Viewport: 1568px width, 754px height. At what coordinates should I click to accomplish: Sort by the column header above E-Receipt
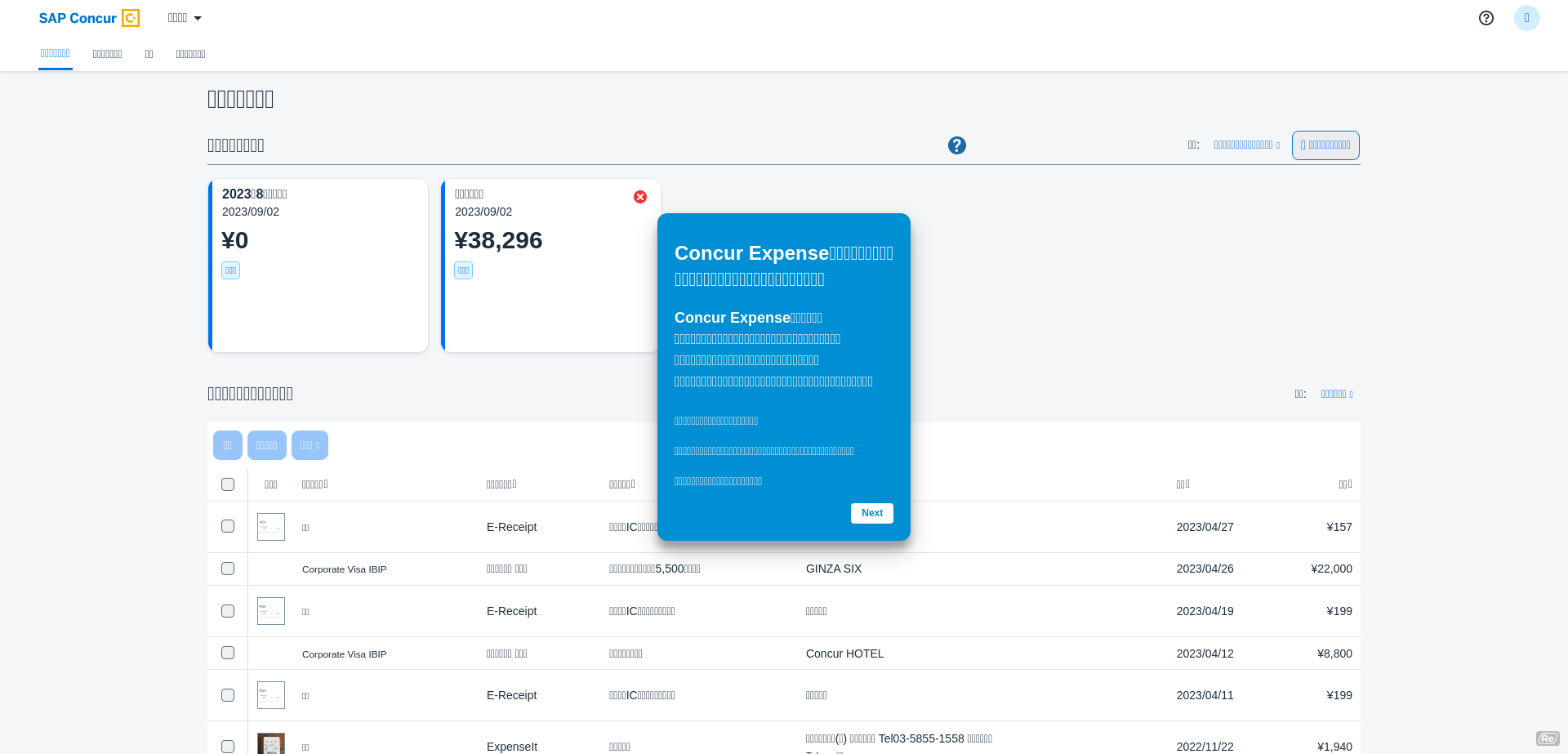click(x=501, y=484)
